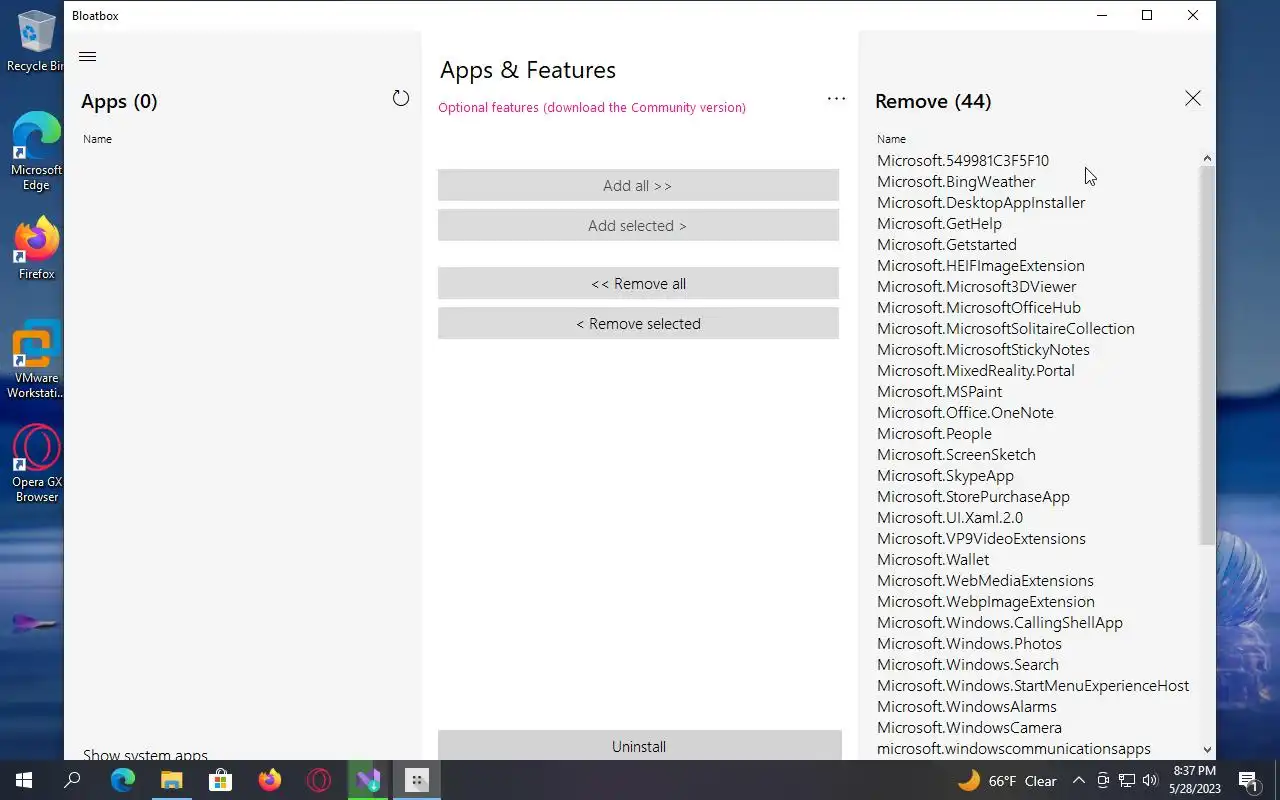Click Name column header in Remove list

pyautogui.click(x=891, y=139)
